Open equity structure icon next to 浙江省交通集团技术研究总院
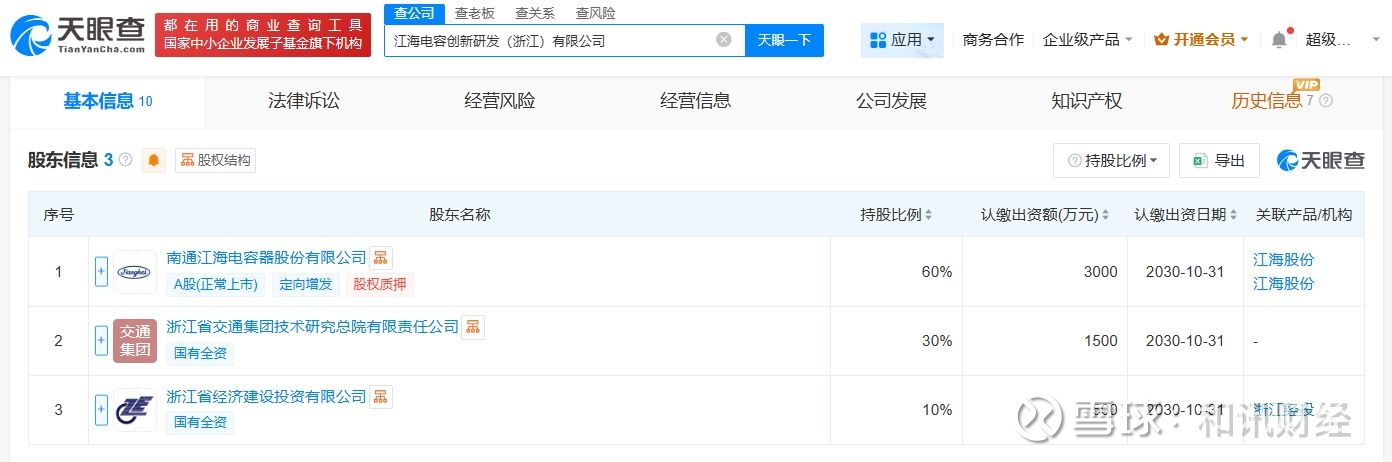Screen dimensions: 1392x462 click(473, 327)
